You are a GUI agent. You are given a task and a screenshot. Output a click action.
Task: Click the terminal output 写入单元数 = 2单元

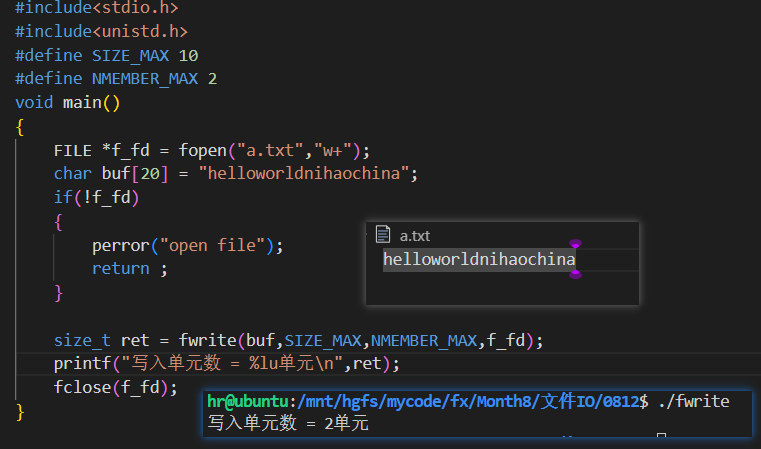pos(288,423)
